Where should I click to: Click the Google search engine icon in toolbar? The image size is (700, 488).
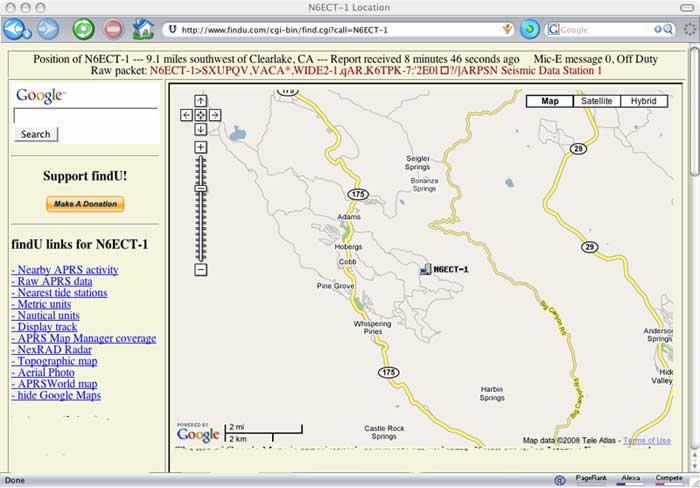click(553, 30)
